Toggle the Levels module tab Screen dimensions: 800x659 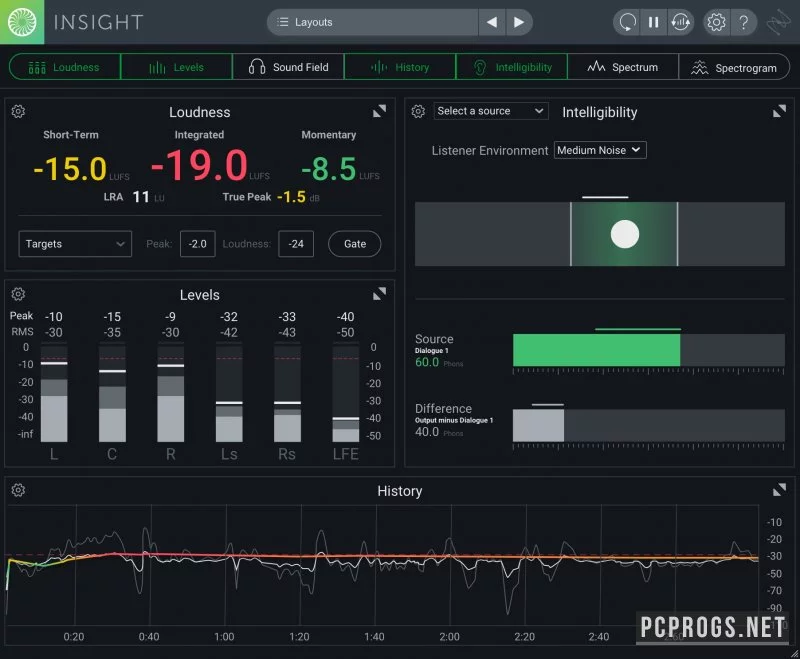[177, 67]
